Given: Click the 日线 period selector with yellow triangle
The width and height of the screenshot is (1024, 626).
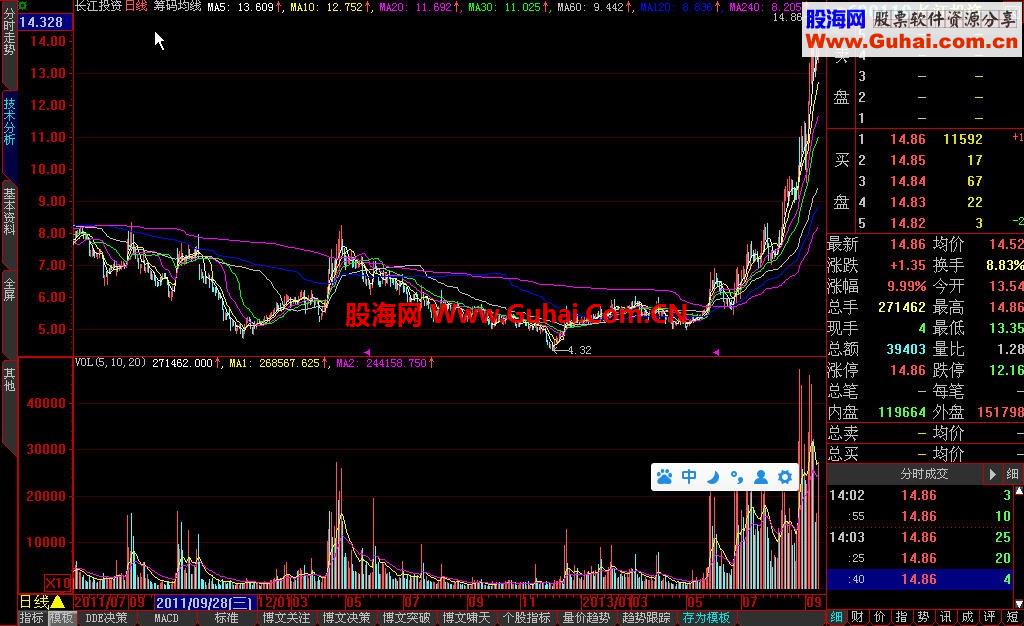Looking at the screenshot, I should 41,602.
